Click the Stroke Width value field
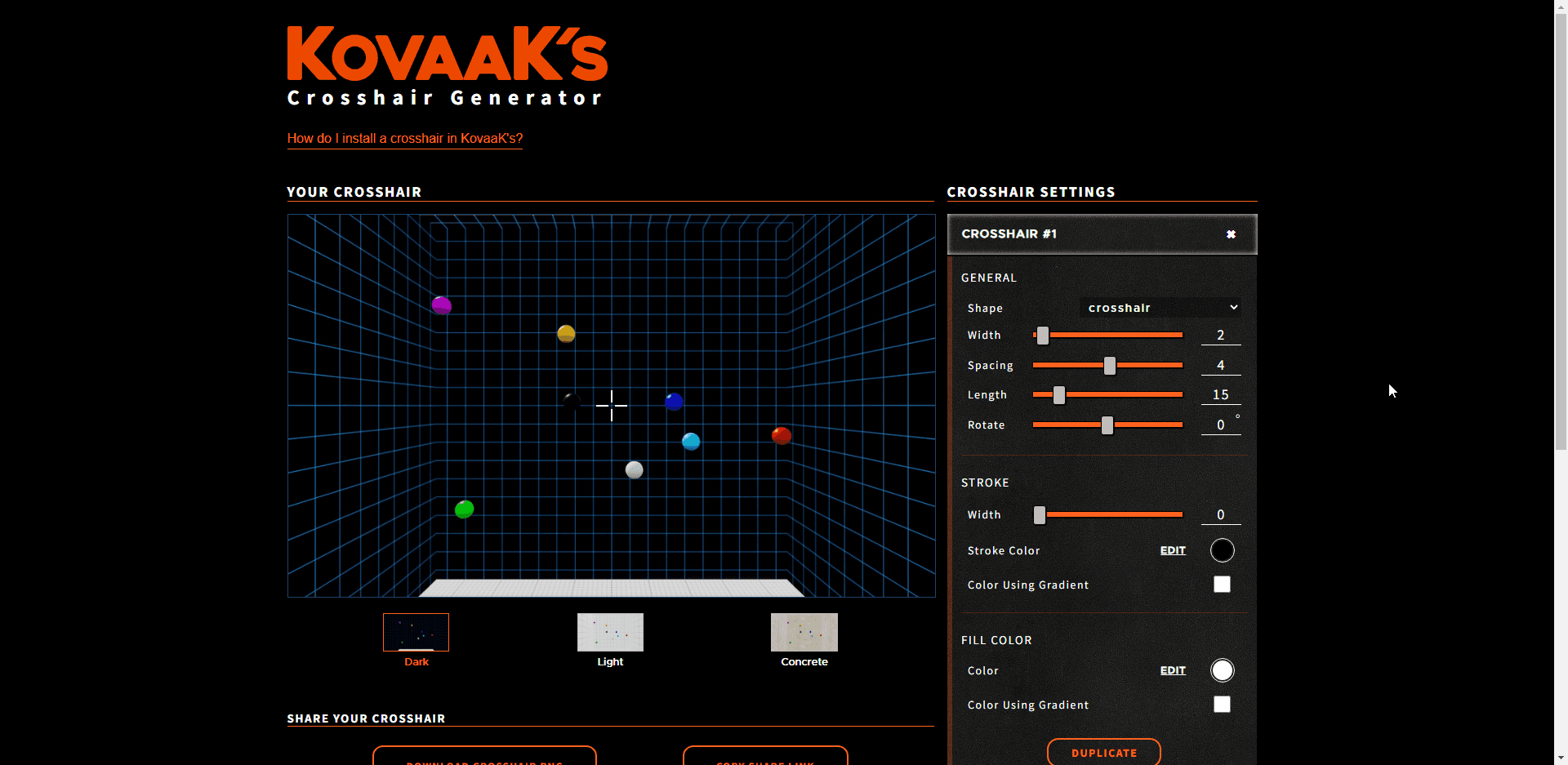This screenshot has height=765, width=1568. 1221,515
